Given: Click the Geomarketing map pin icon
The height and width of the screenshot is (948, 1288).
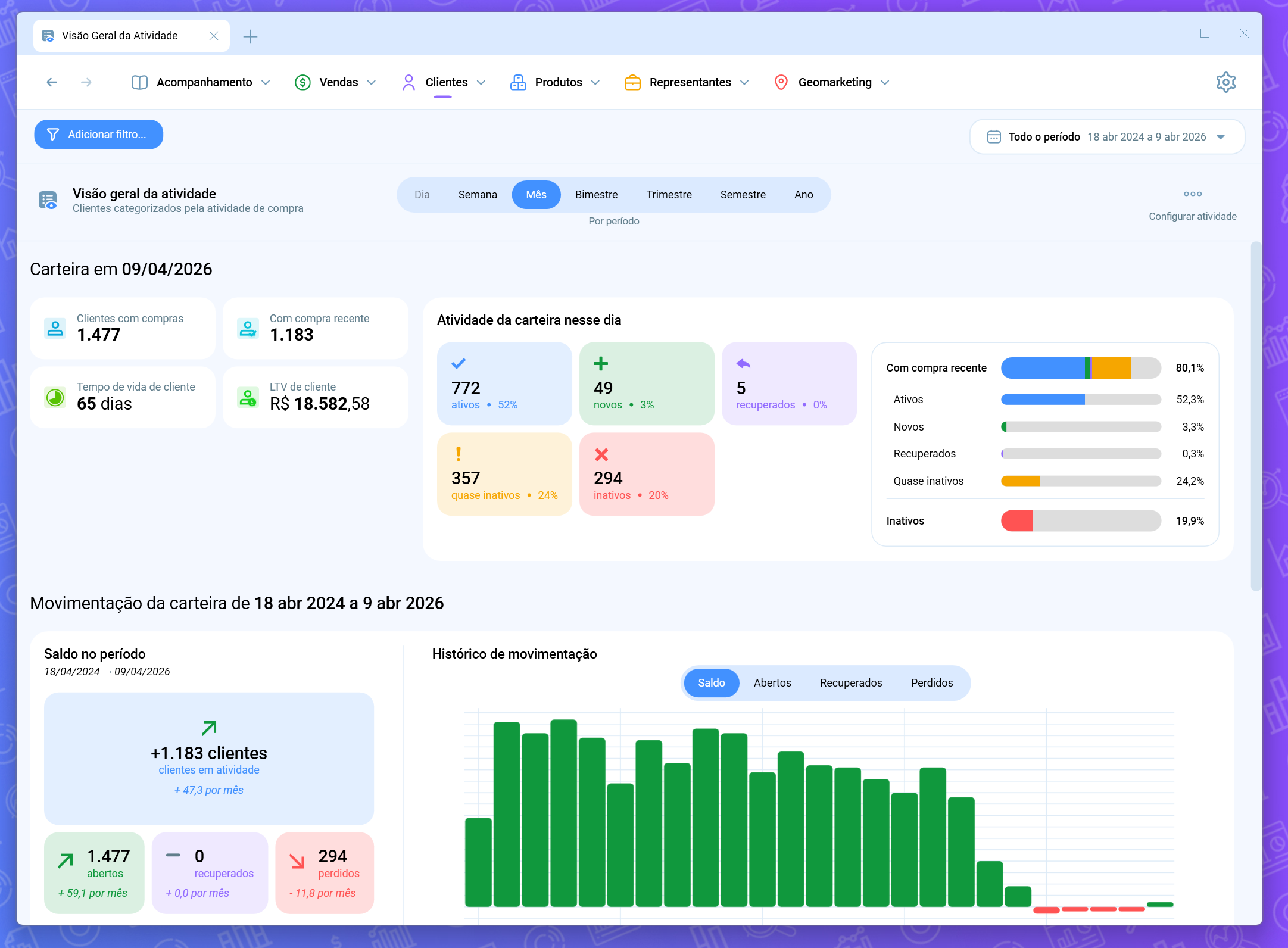Looking at the screenshot, I should (781, 82).
